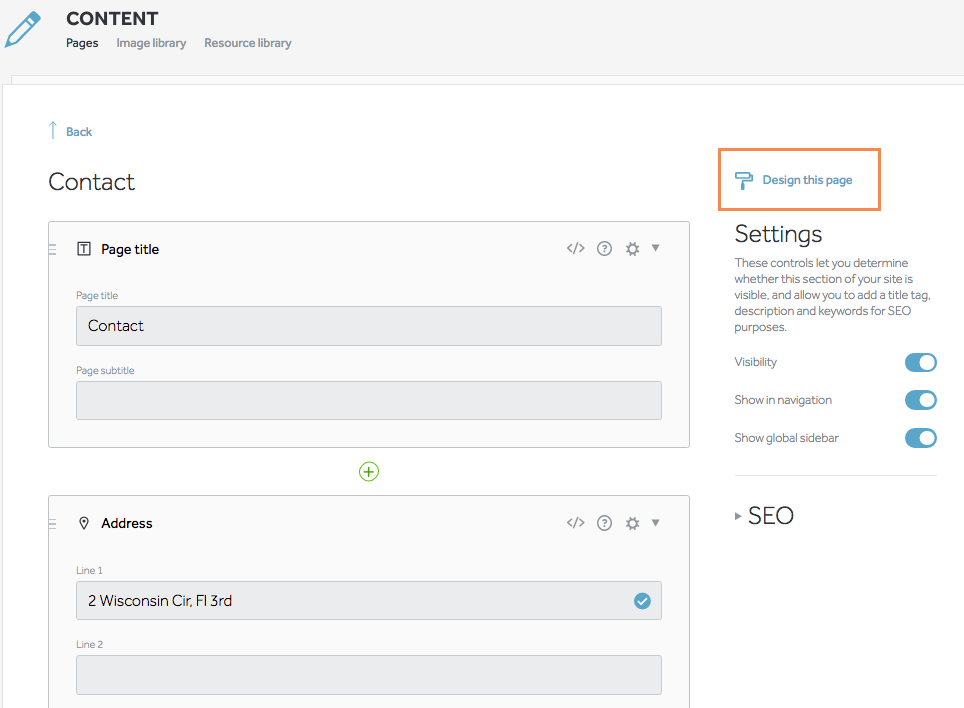
Task: Collapse the Page title block arrow
Action: click(656, 248)
